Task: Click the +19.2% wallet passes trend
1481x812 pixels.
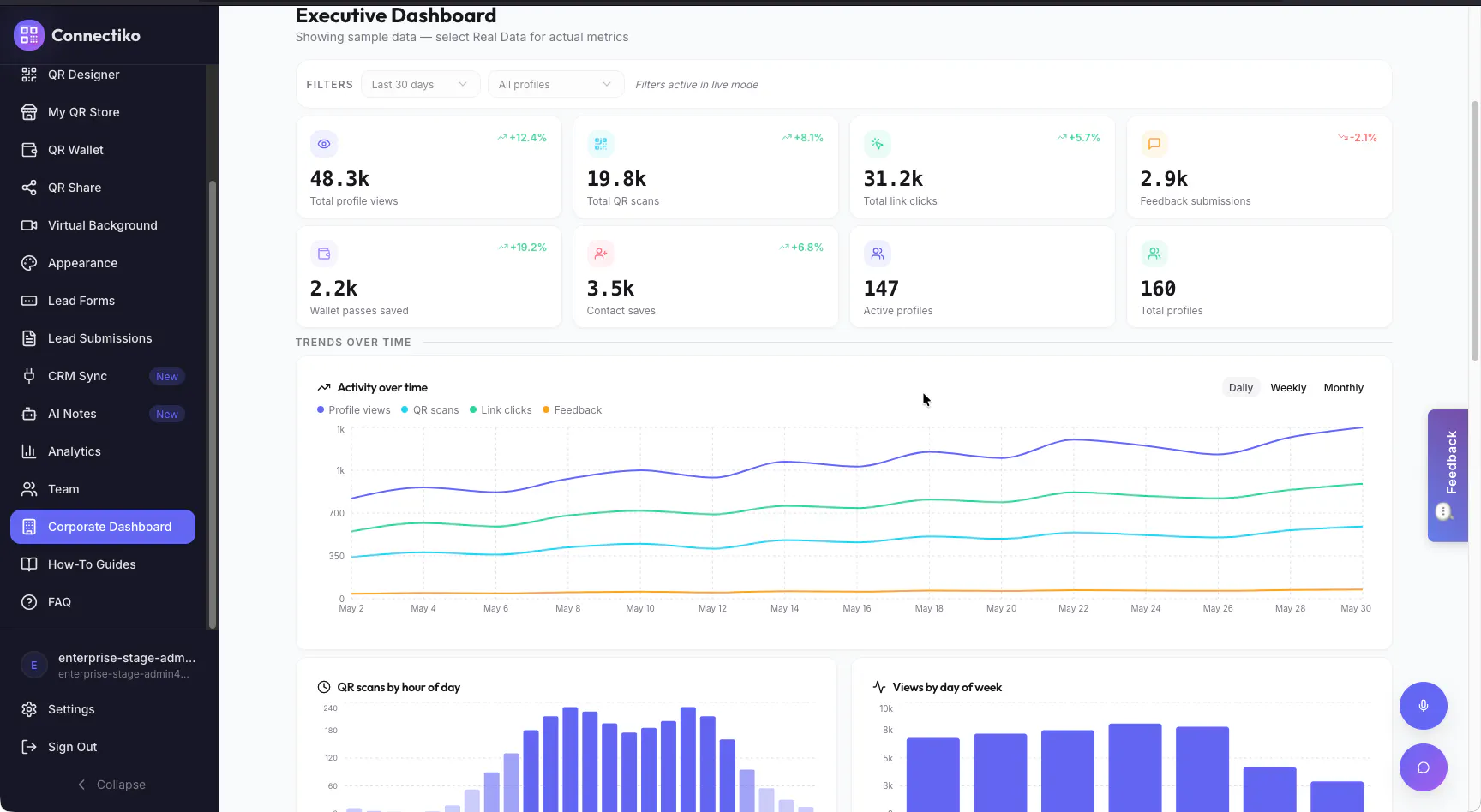Action: [x=523, y=248]
